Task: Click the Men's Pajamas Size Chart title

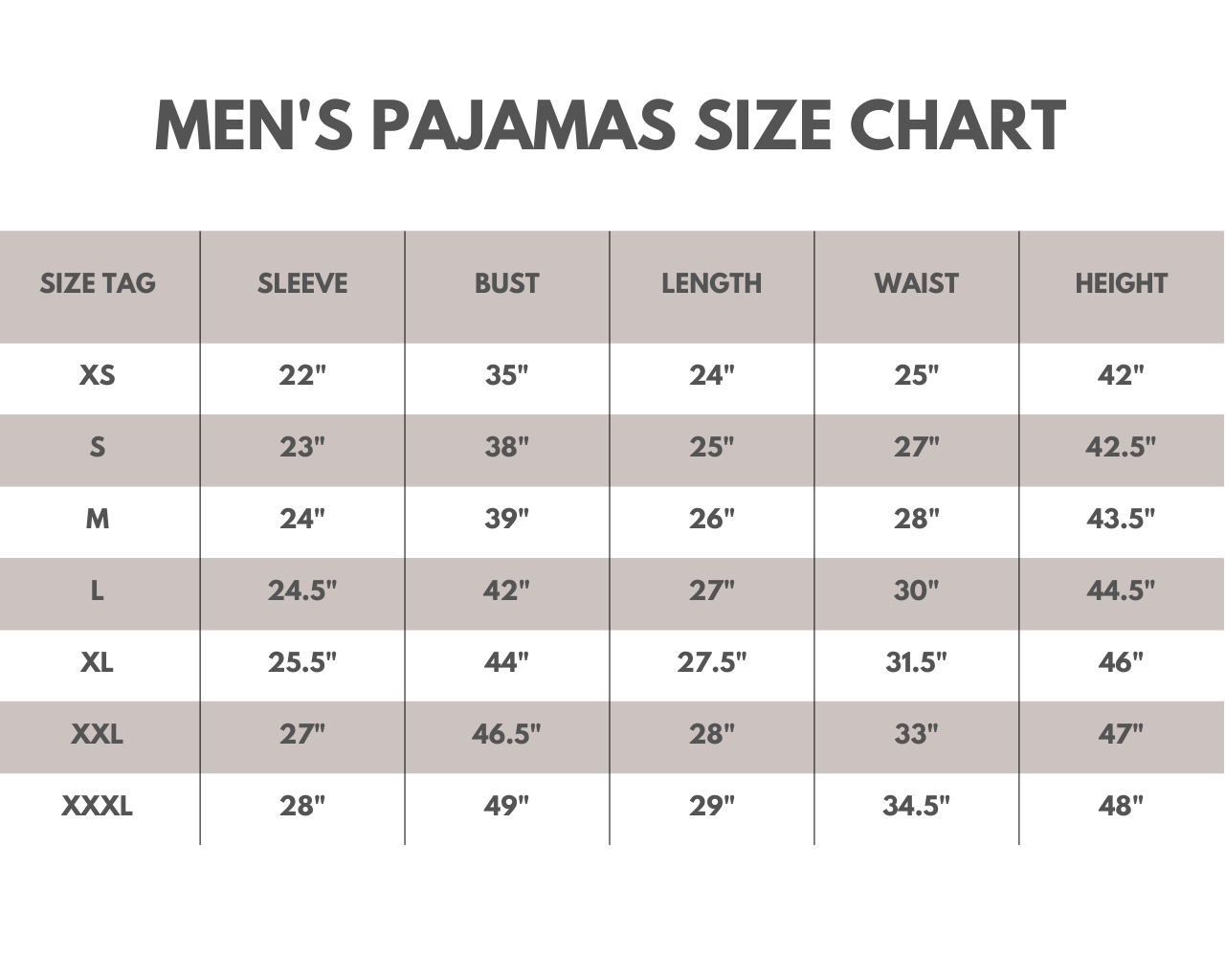Action: (611, 125)
